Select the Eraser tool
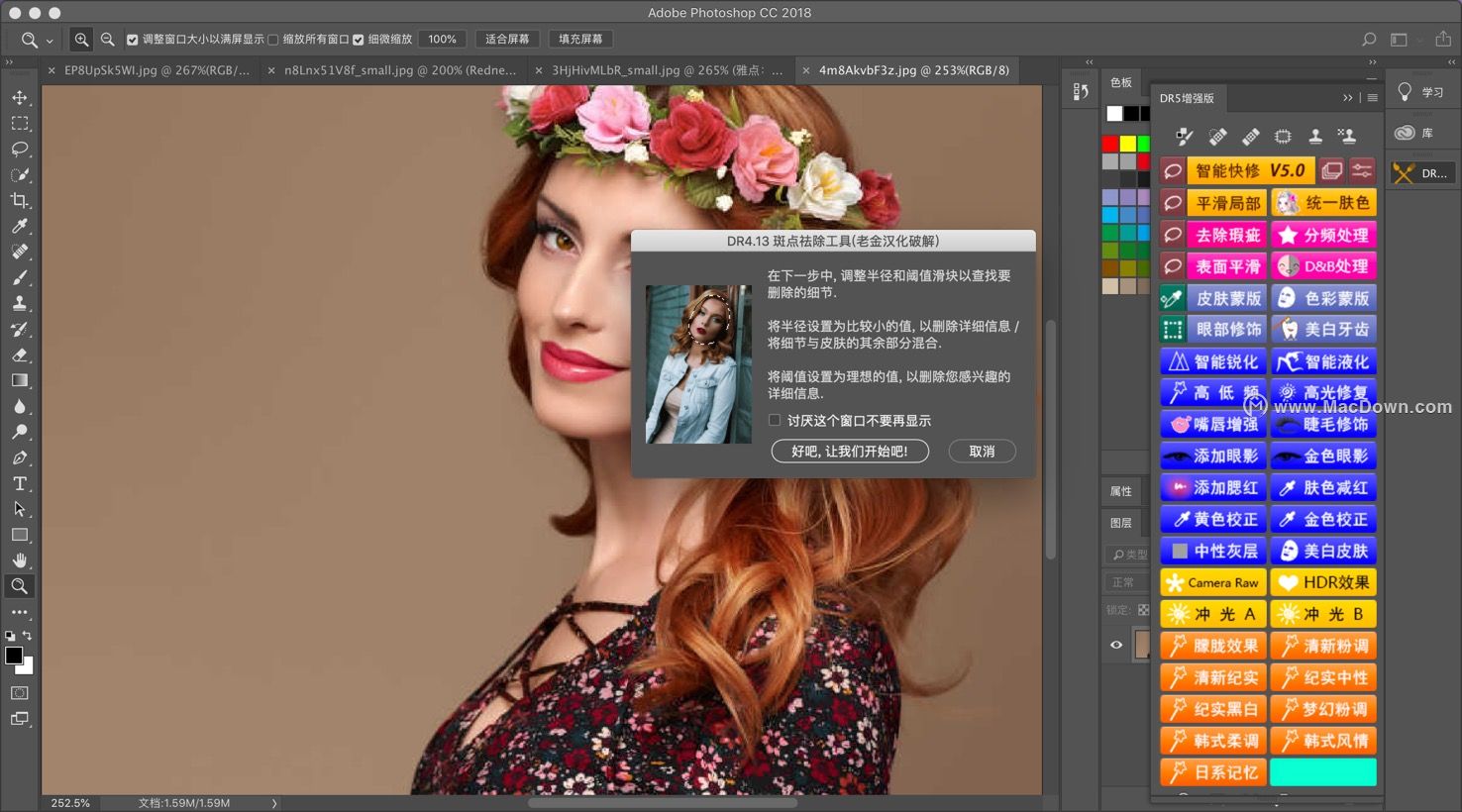Viewport: 1462px width, 812px height. 19,355
